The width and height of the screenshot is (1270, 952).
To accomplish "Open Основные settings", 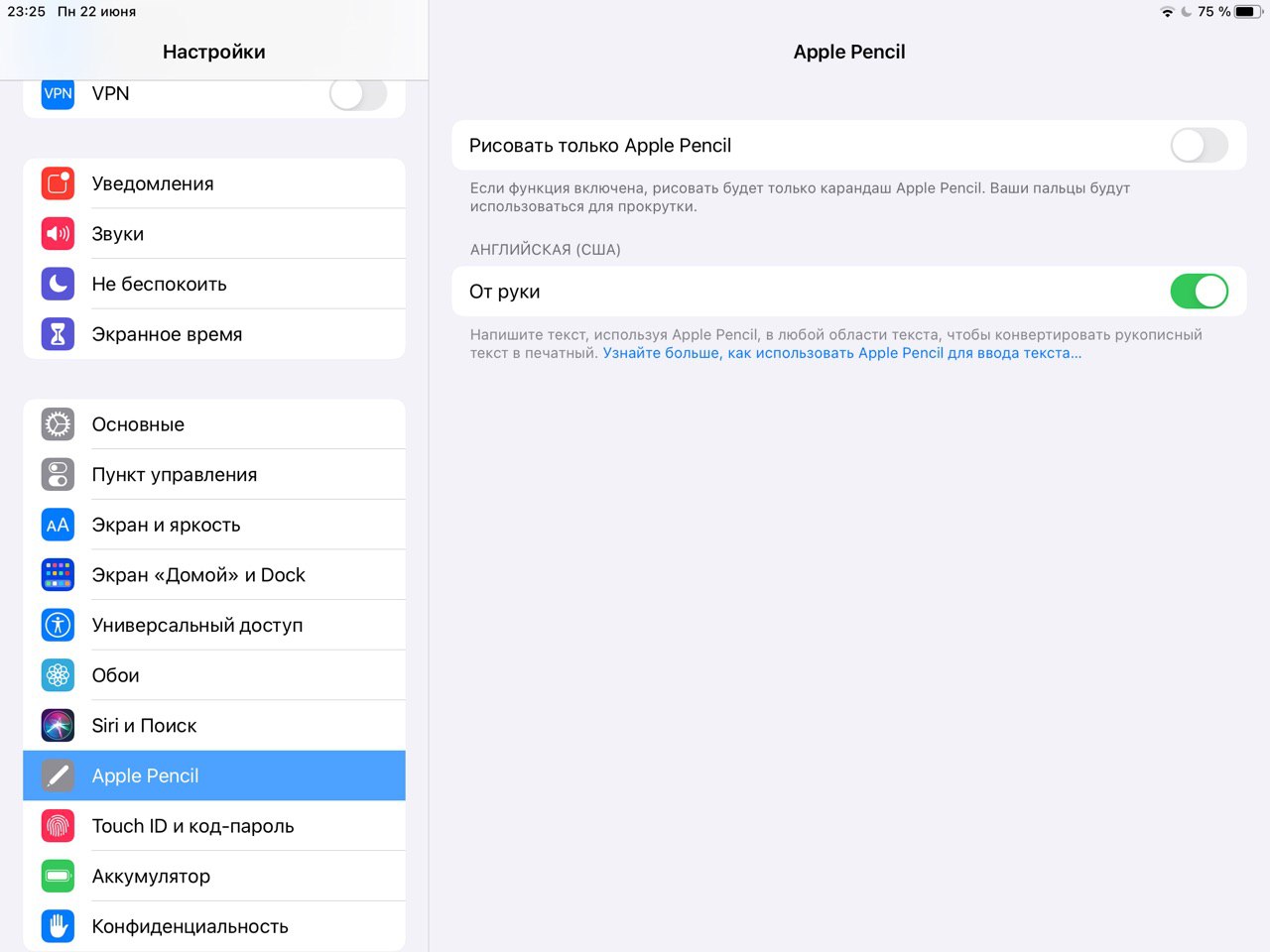I will click(214, 424).
